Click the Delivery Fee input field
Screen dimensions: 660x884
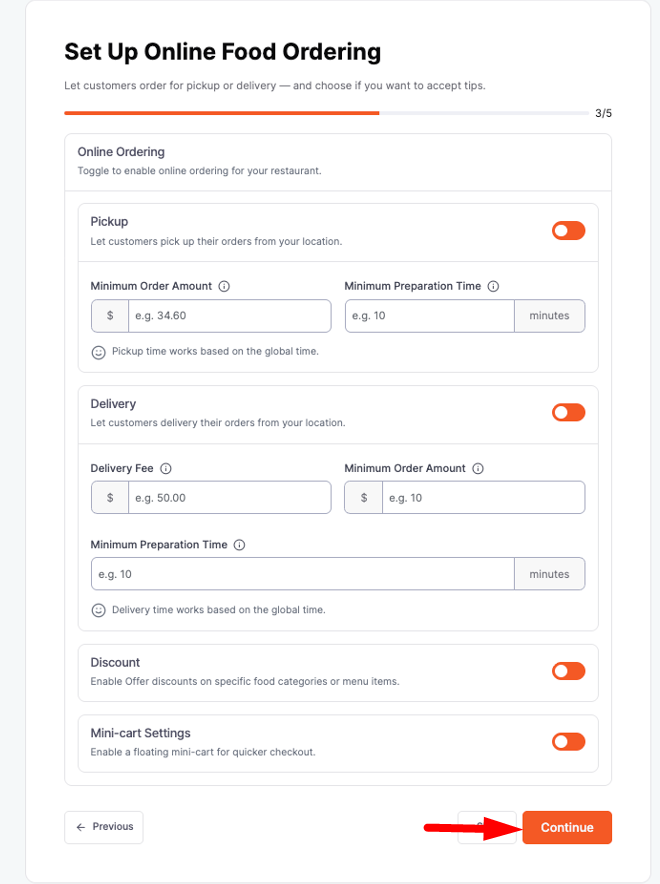click(x=229, y=498)
